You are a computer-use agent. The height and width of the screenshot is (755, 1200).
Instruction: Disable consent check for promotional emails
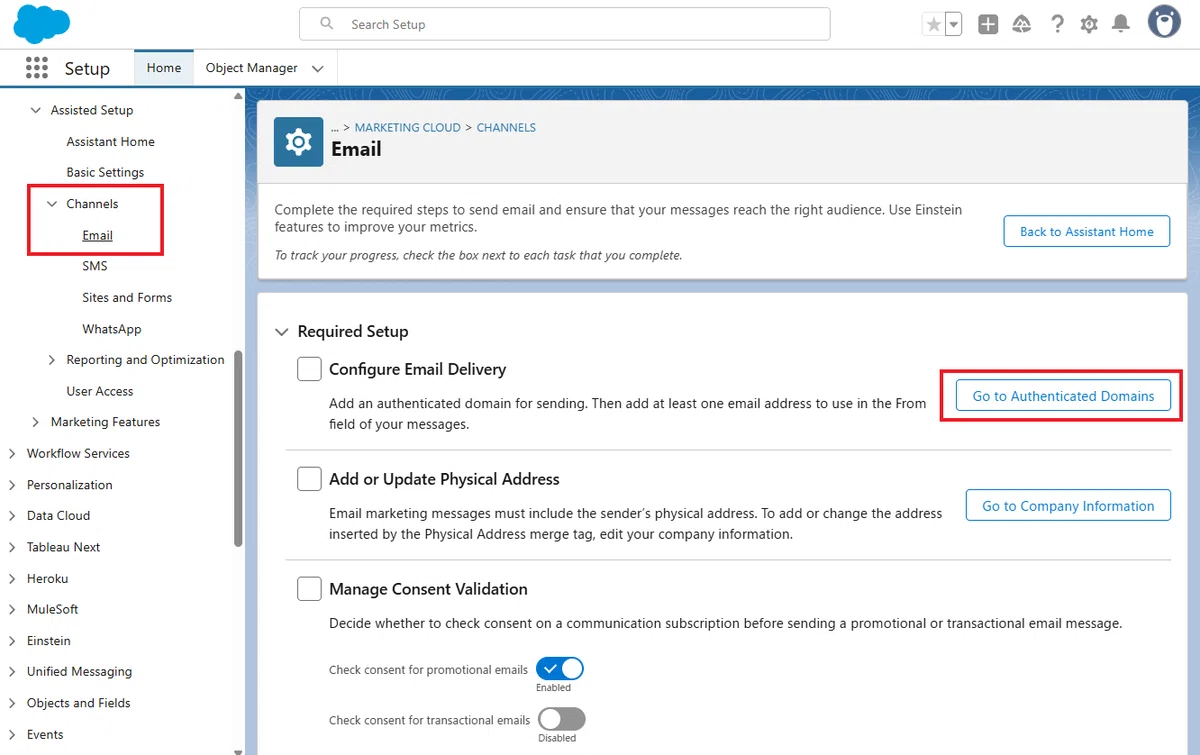[x=560, y=669]
